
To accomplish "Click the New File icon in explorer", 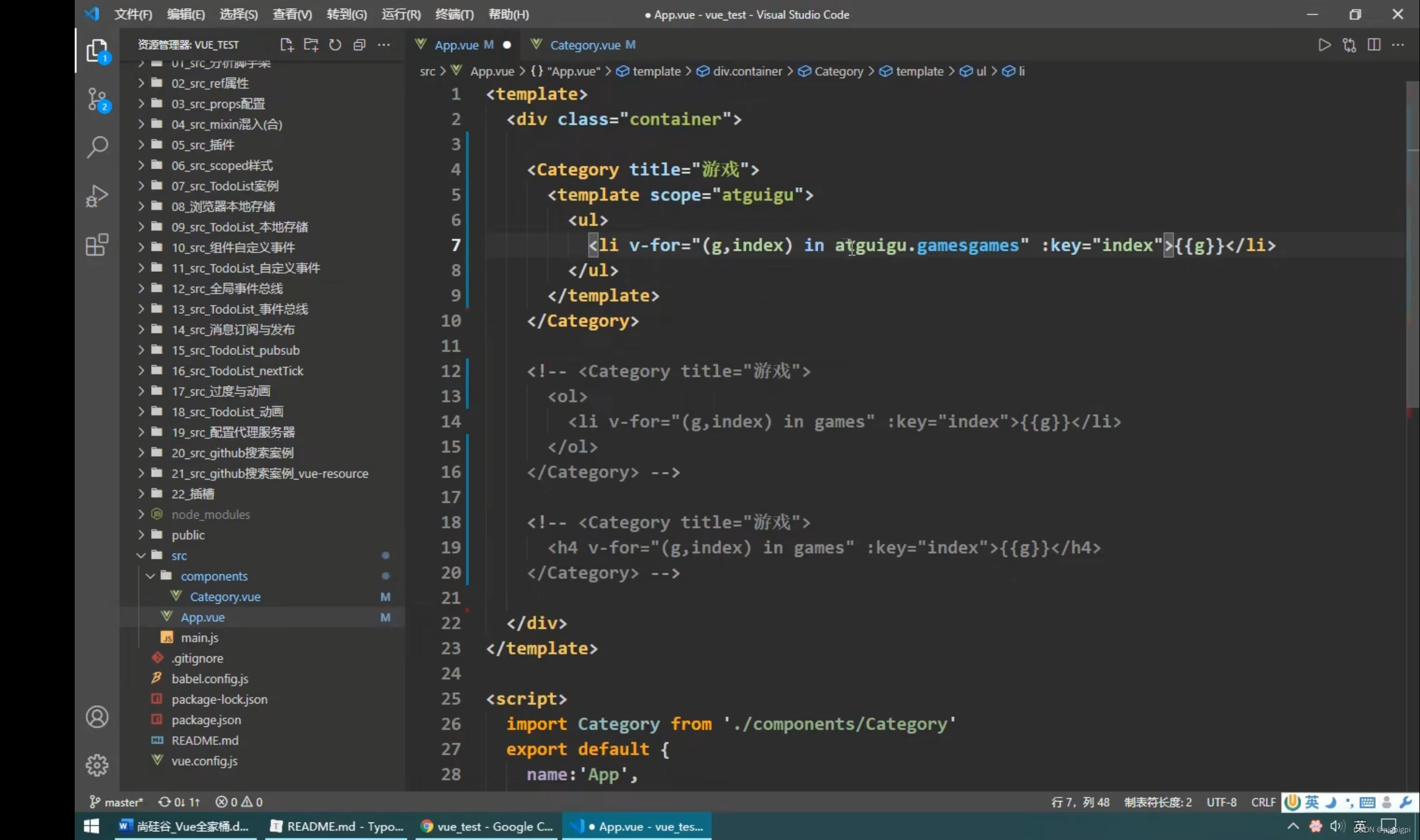I will tap(287, 45).
